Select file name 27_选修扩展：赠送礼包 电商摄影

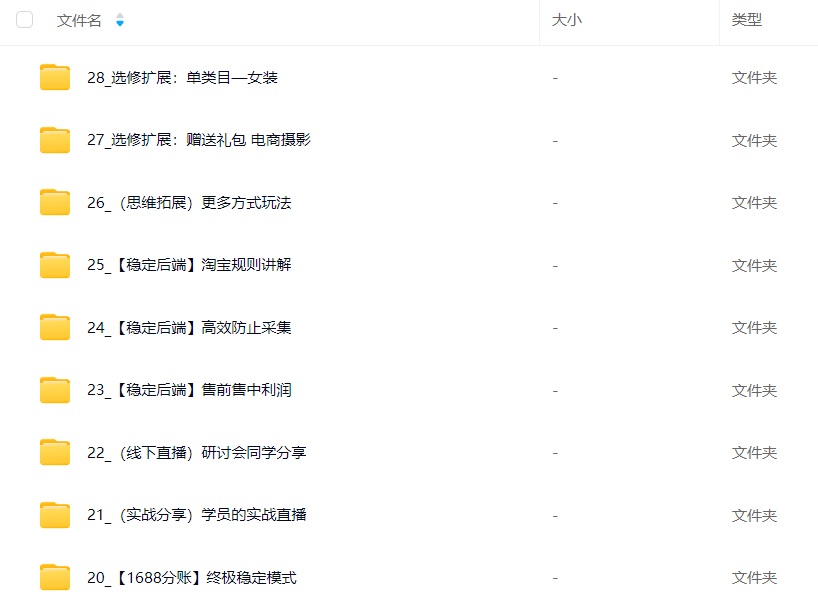199,140
